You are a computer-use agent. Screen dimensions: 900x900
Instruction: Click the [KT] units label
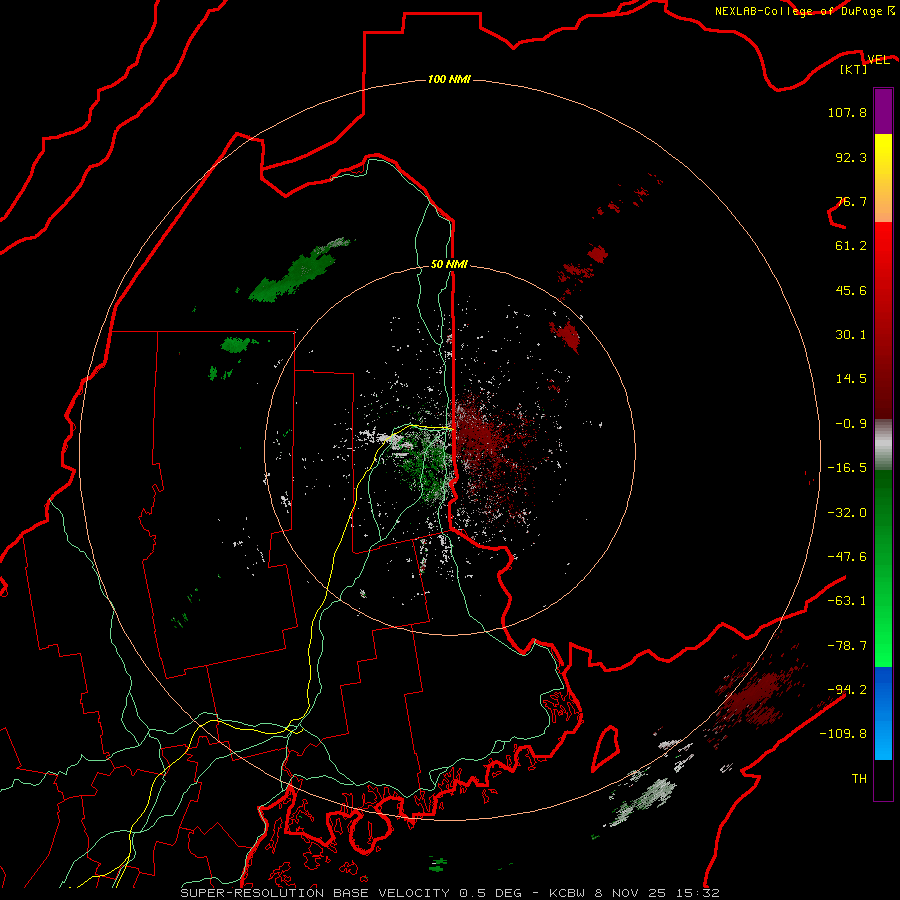[x=854, y=69]
